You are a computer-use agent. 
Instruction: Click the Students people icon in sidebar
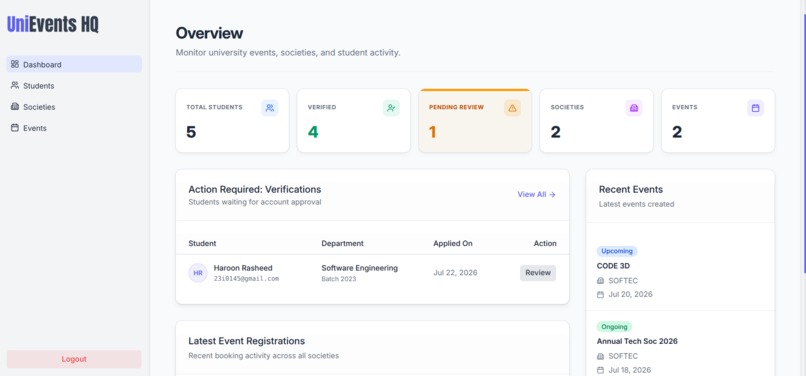pos(14,85)
